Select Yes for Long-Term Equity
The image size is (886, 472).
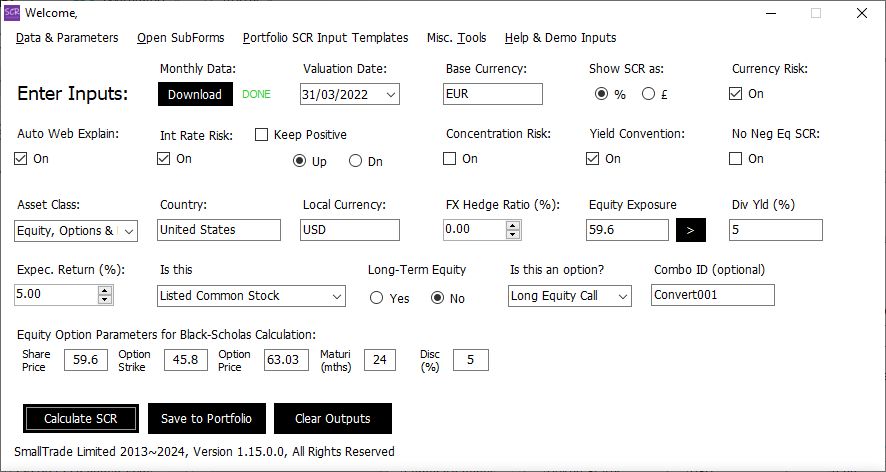377,298
